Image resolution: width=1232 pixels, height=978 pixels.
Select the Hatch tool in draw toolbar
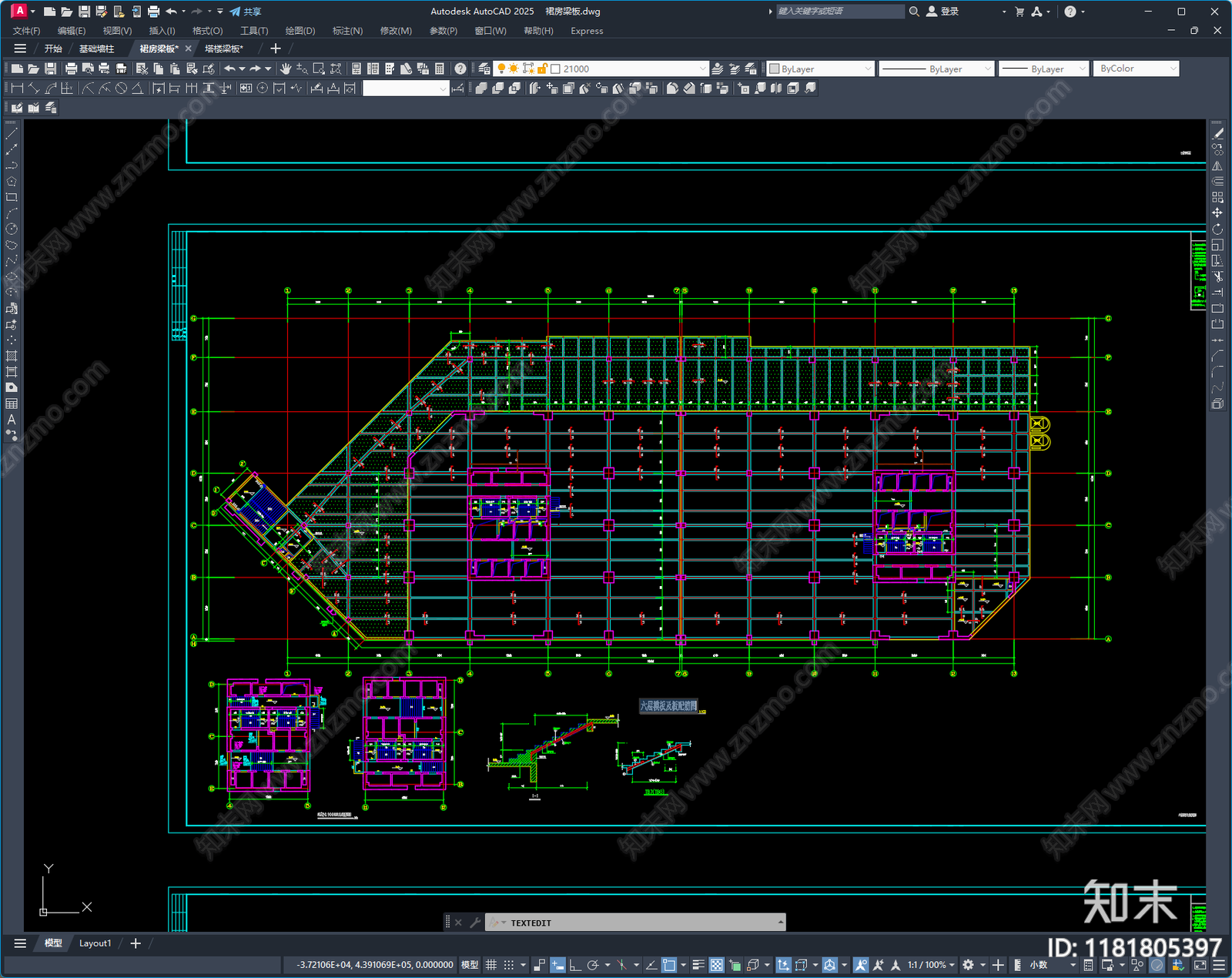point(12,356)
